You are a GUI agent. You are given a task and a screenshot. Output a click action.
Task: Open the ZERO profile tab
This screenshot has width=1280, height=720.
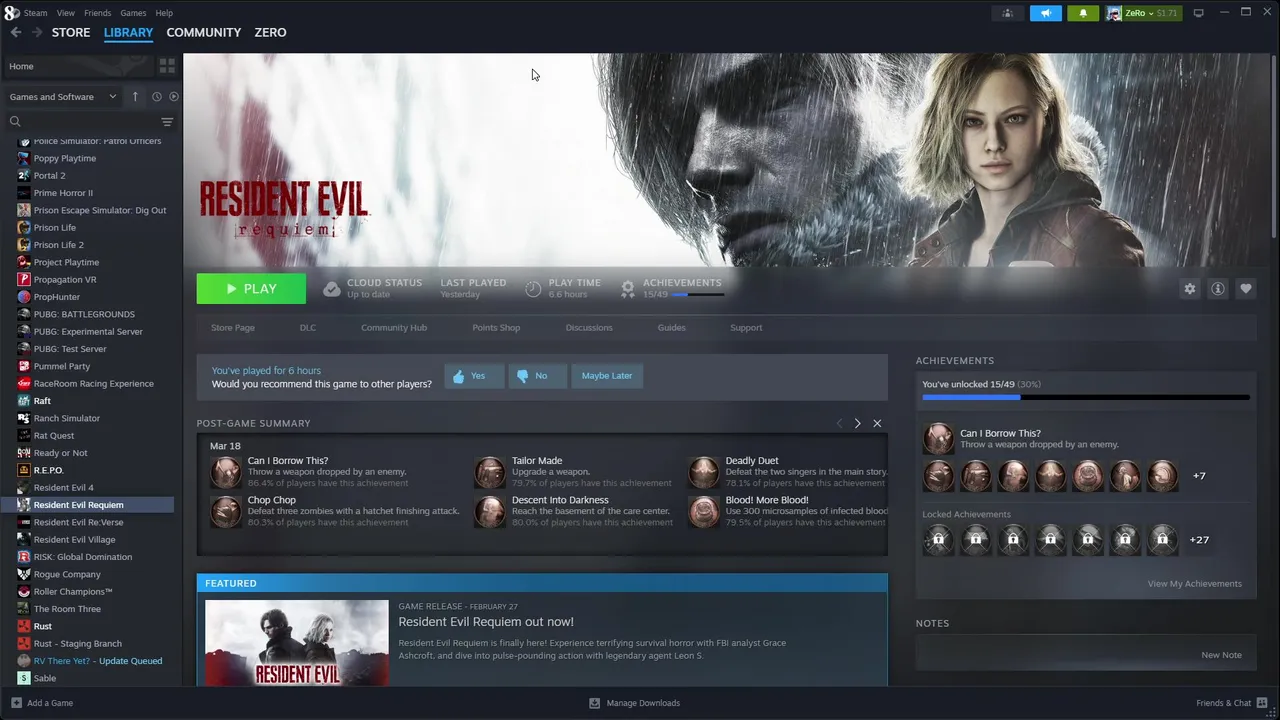point(270,32)
